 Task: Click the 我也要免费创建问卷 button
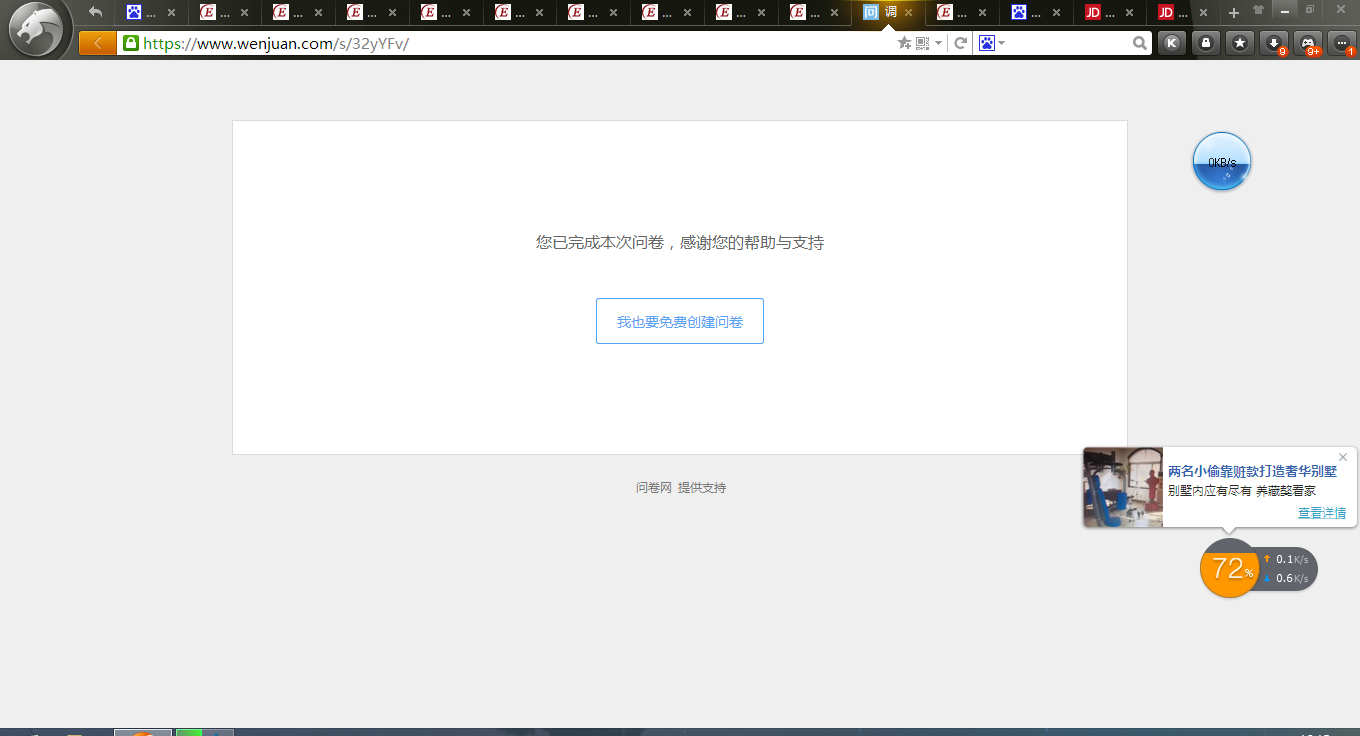pos(680,321)
